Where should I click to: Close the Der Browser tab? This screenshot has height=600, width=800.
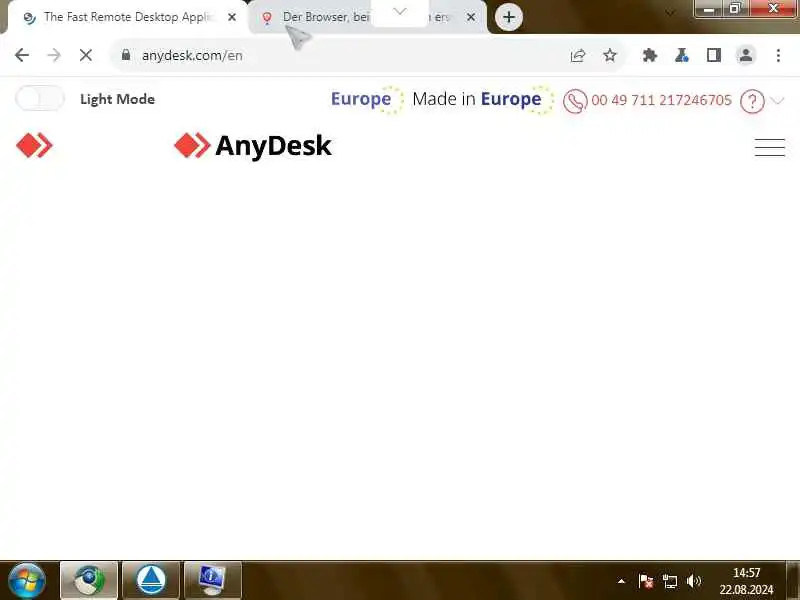pos(471,17)
